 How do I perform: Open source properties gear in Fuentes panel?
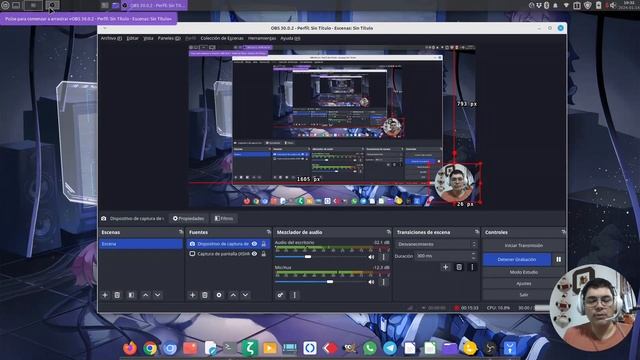coord(219,295)
